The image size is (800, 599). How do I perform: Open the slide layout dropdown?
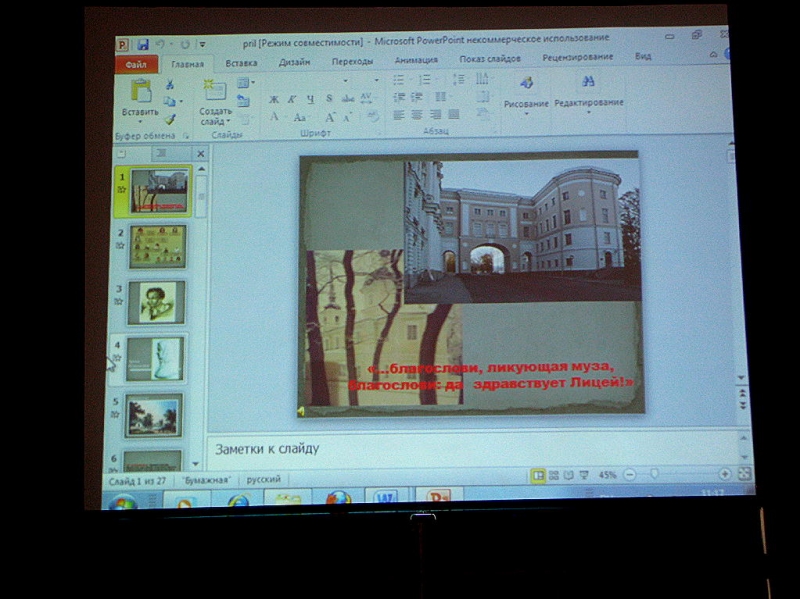tap(245, 83)
